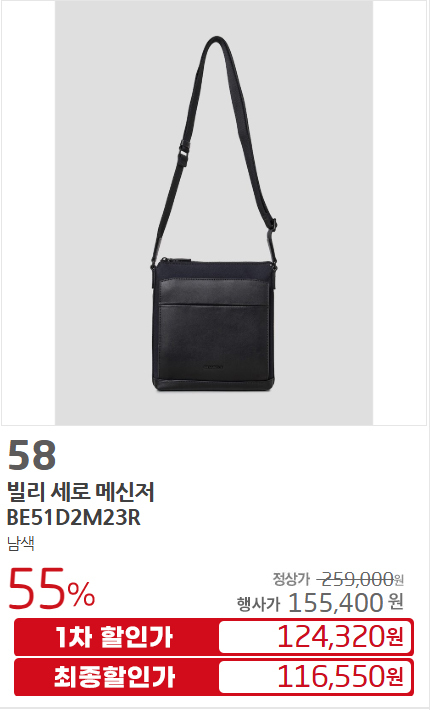Image resolution: width=430 pixels, height=710 pixels.
Task: Click the 남색 color label
Action: [21, 543]
